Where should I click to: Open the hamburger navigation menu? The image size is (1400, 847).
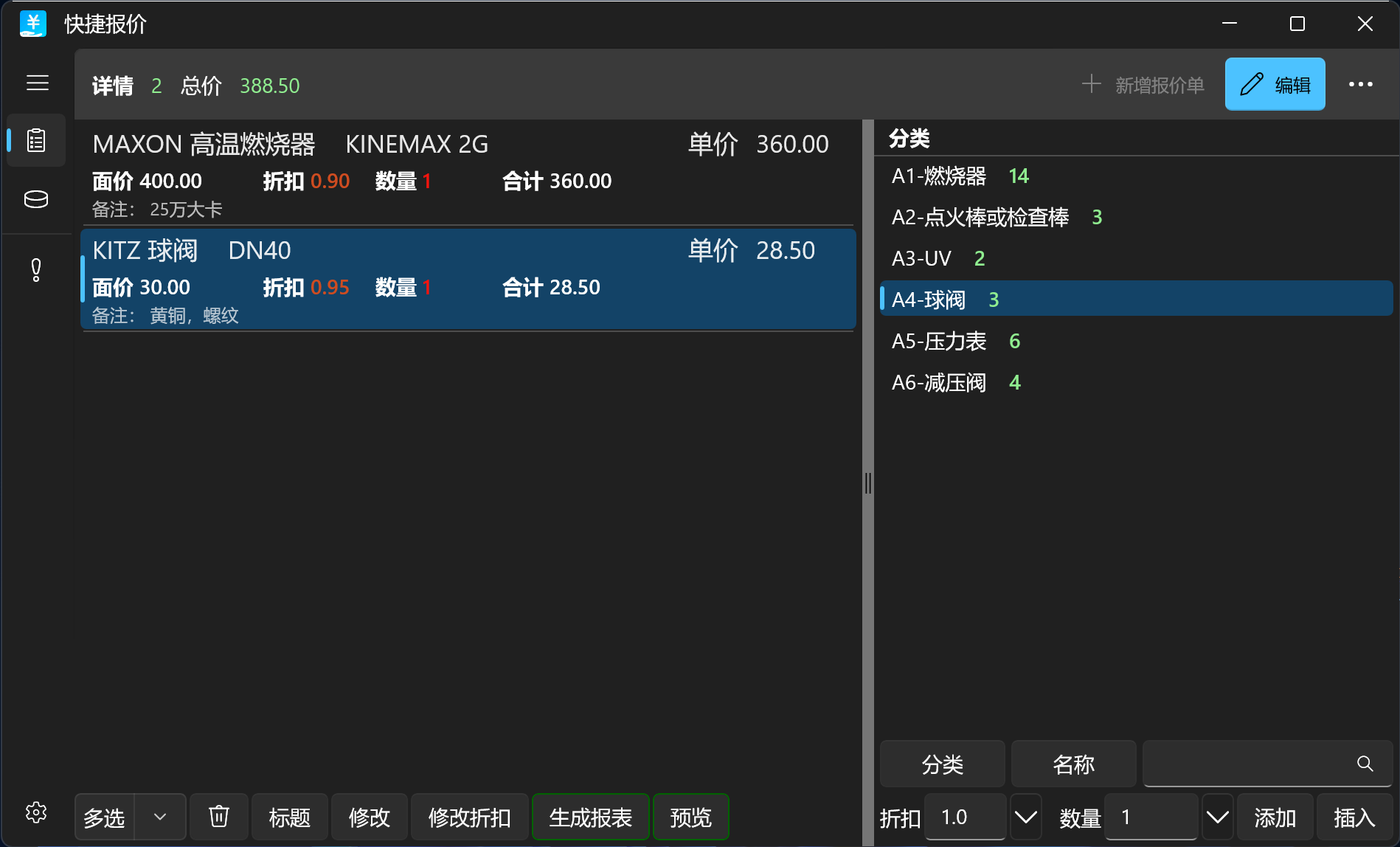[37, 83]
